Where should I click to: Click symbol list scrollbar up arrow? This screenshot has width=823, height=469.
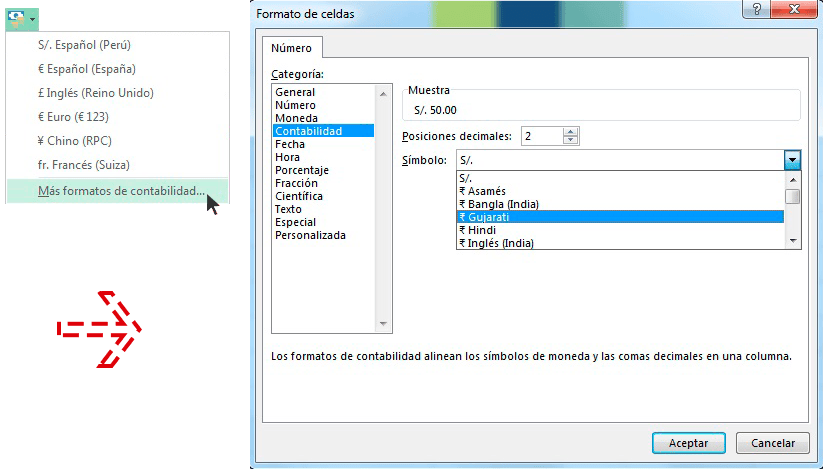pos(793,180)
